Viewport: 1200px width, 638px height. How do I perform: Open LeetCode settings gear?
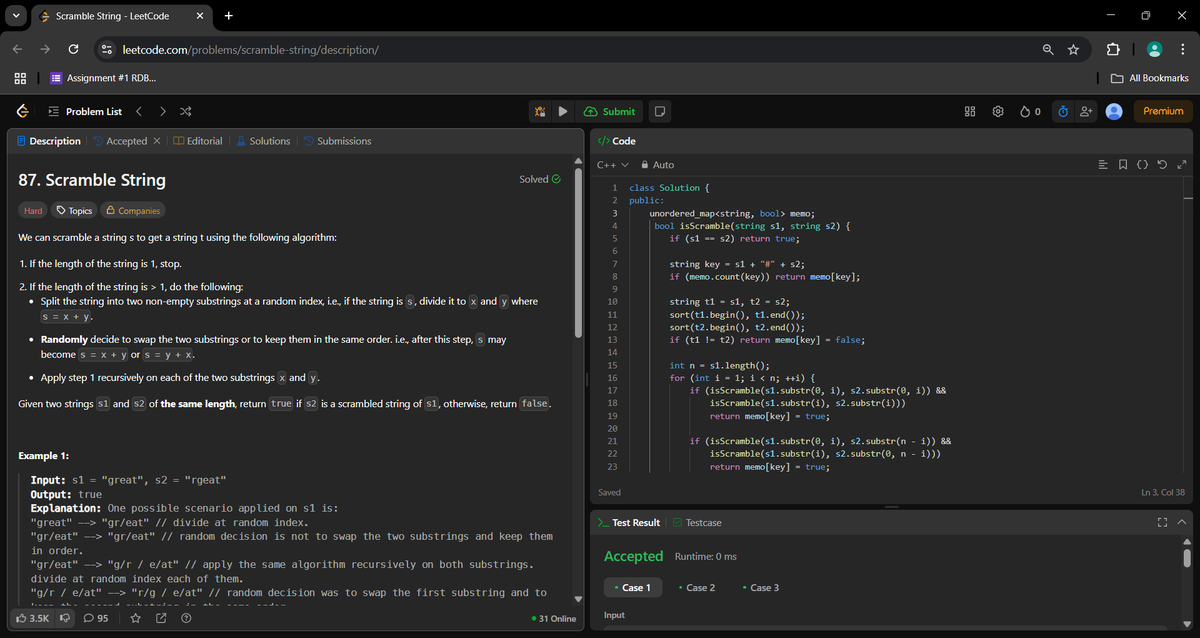click(x=997, y=111)
